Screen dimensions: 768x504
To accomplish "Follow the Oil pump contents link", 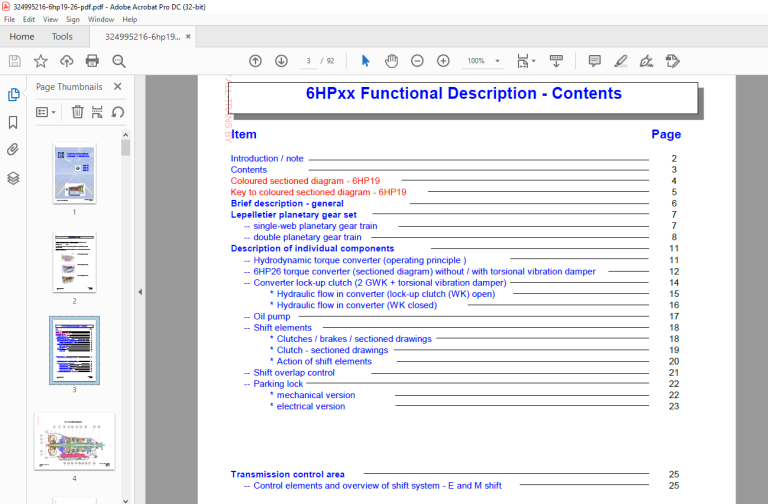I will (x=272, y=316).
